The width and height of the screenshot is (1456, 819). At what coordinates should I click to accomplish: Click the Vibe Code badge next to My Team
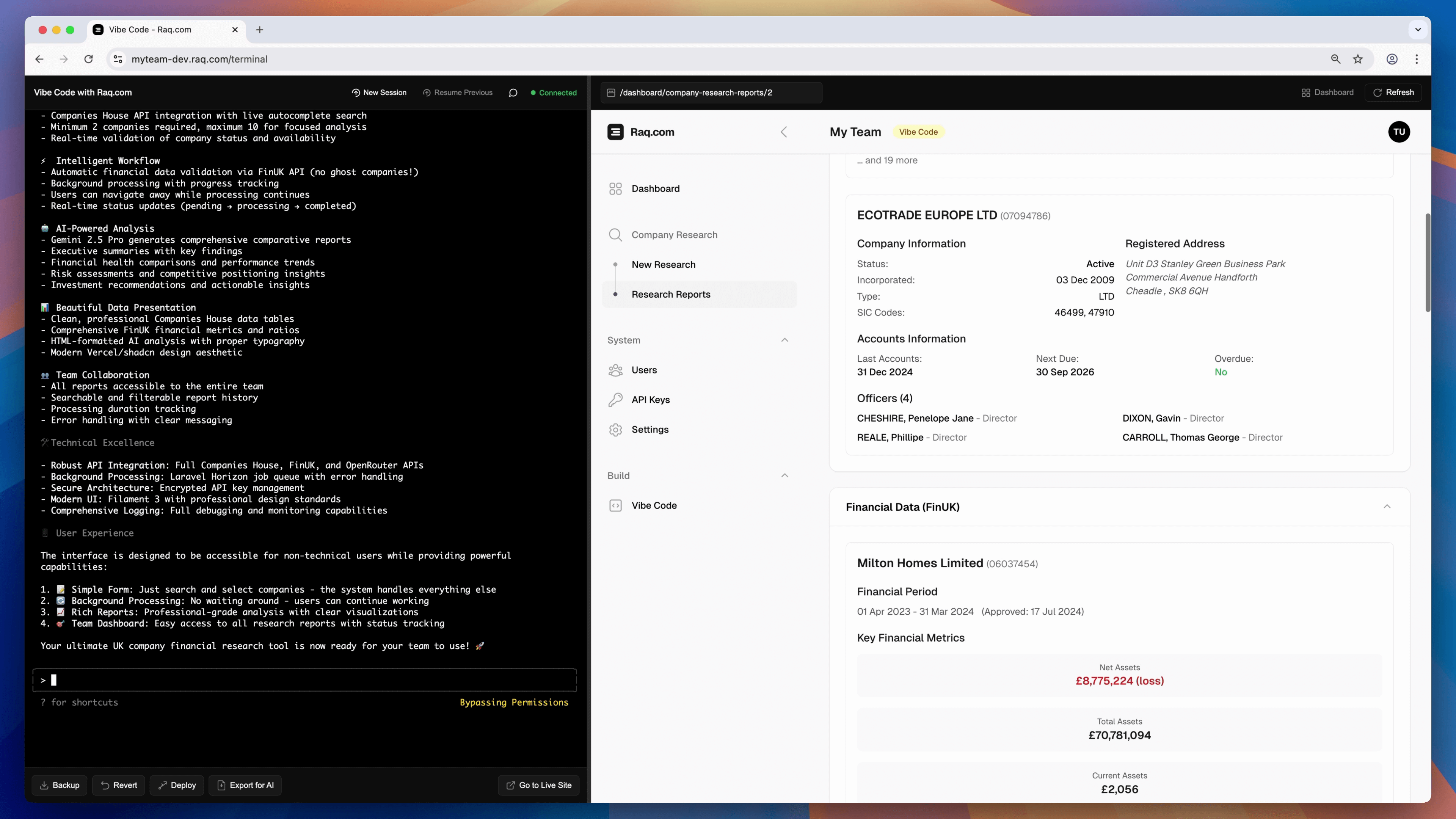918,132
